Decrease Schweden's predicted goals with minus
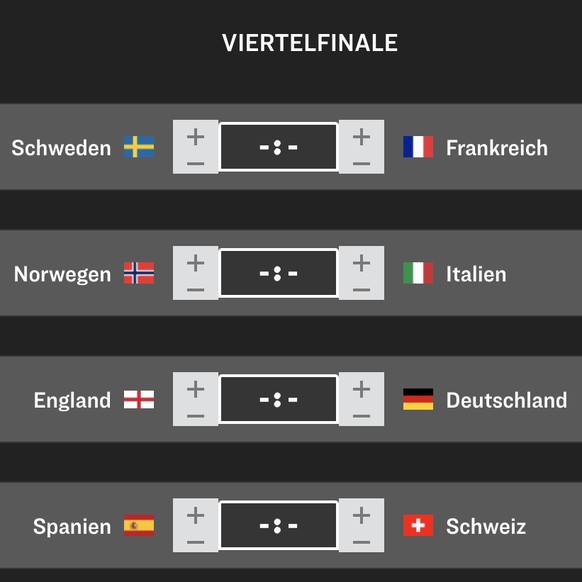Screen dimensions: 582x582 [x=196, y=163]
